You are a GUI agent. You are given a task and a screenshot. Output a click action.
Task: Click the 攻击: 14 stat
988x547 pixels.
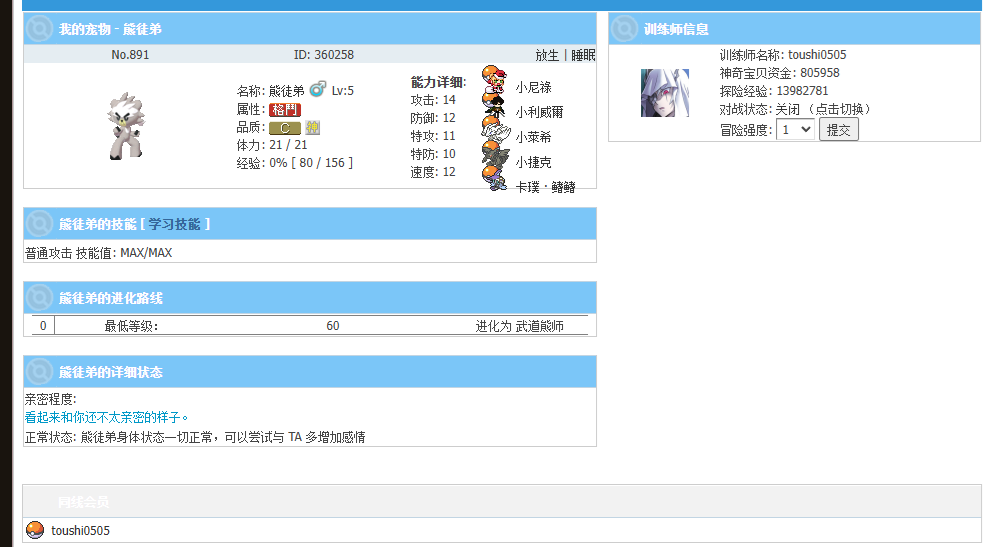tap(433, 100)
